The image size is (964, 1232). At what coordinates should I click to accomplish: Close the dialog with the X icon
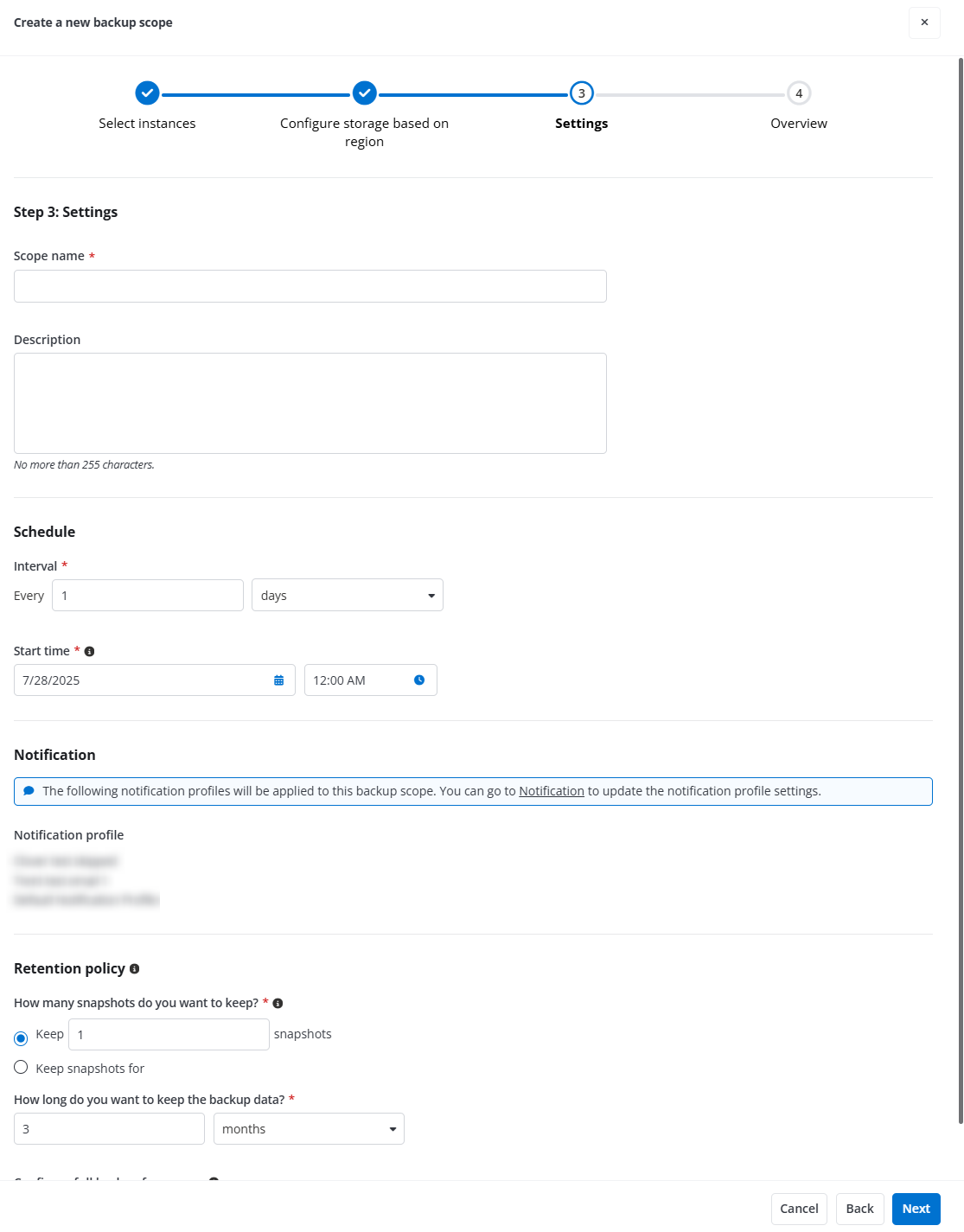[924, 22]
